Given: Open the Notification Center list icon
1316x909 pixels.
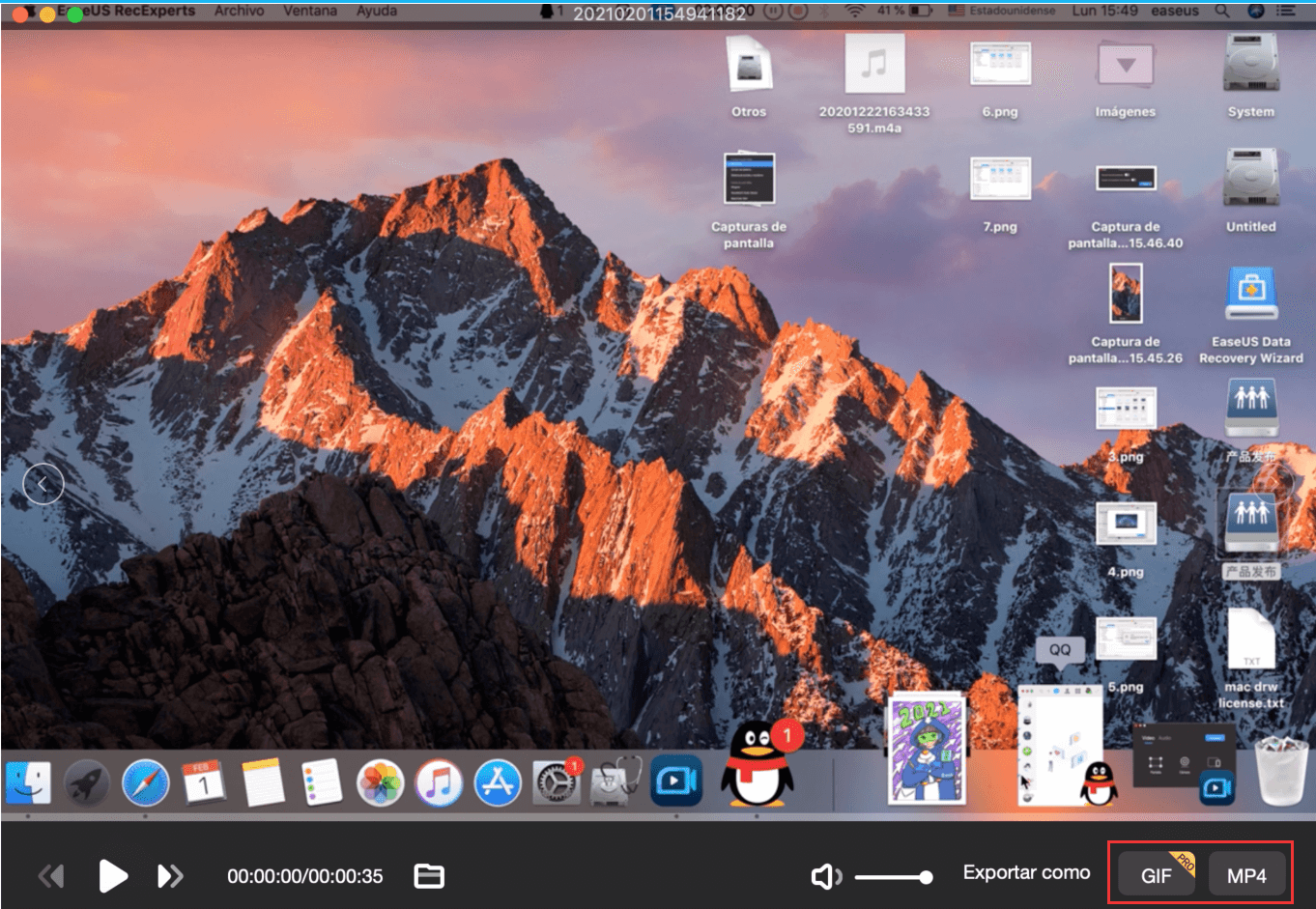Looking at the screenshot, I should [1286, 11].
